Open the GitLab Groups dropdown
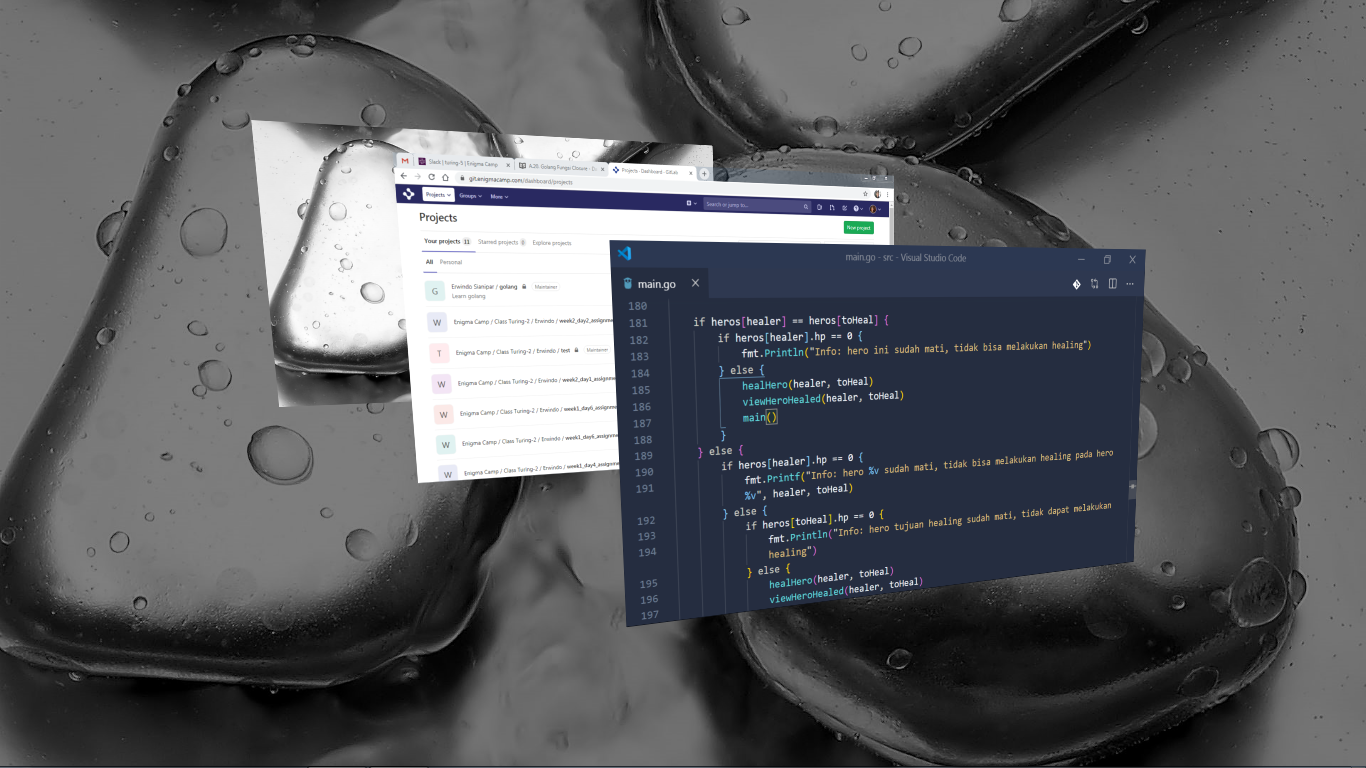This screenshot has height=768, width=1366. [x=470, y=196]
